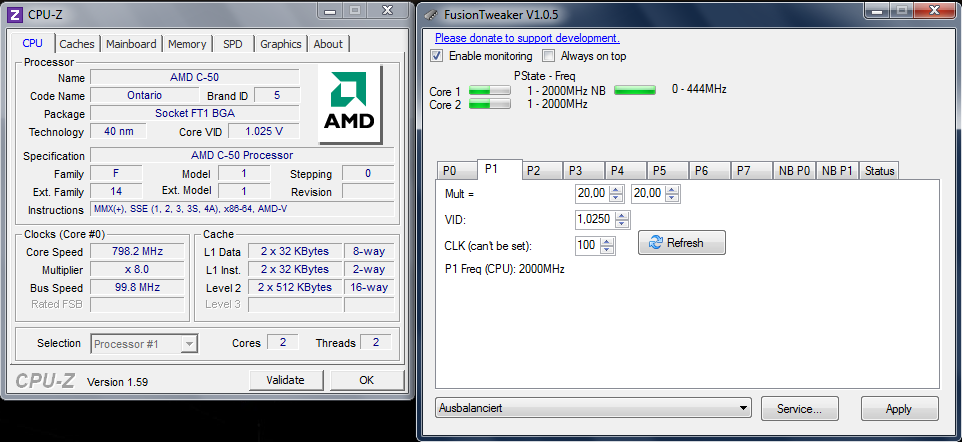Image resolution: width=962 pixels, height=442 pixels.
Task: Toggle the Always on top checkbox
Action: point(548,56)
